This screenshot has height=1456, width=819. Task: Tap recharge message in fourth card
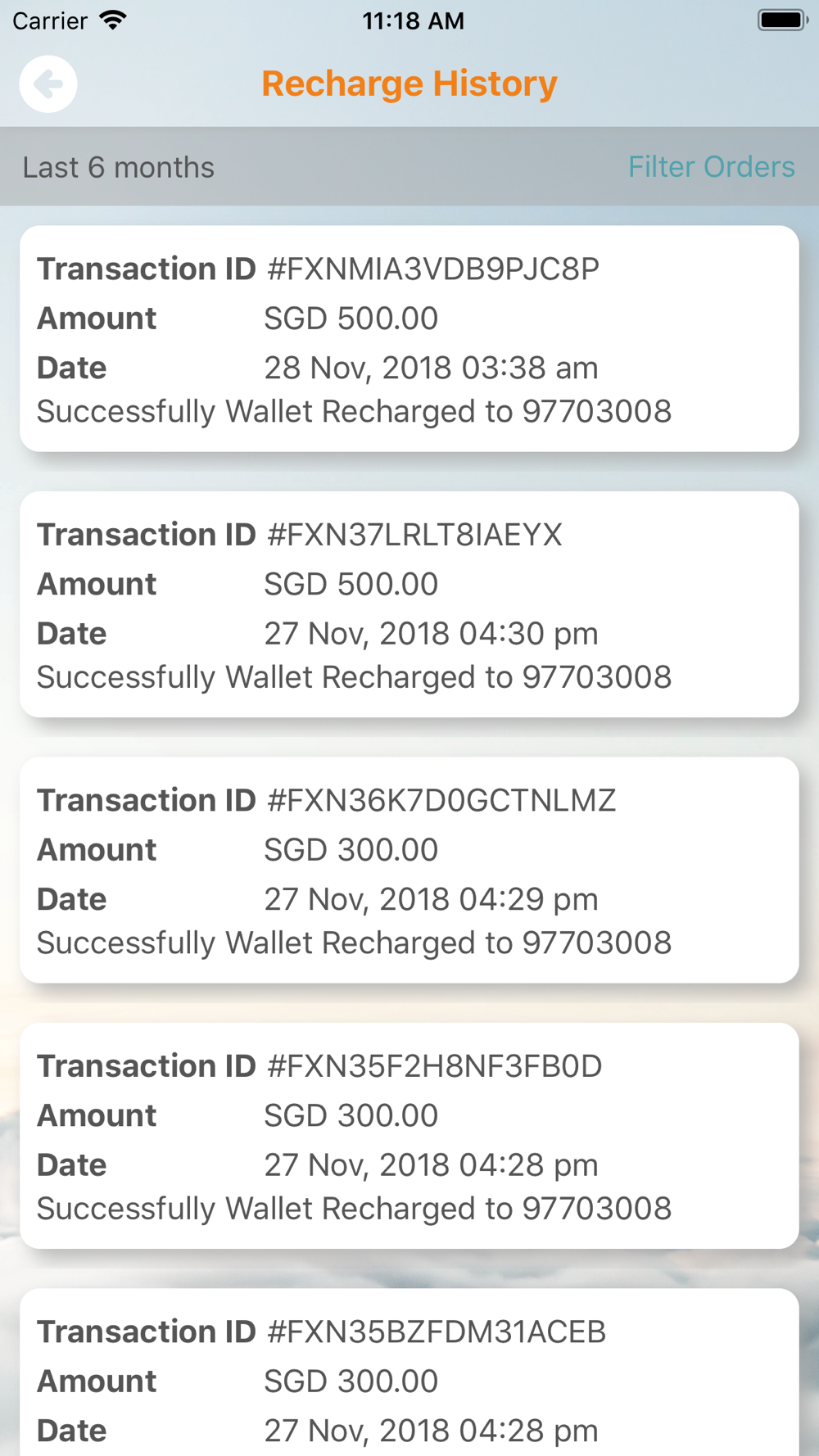(354, 1209)
